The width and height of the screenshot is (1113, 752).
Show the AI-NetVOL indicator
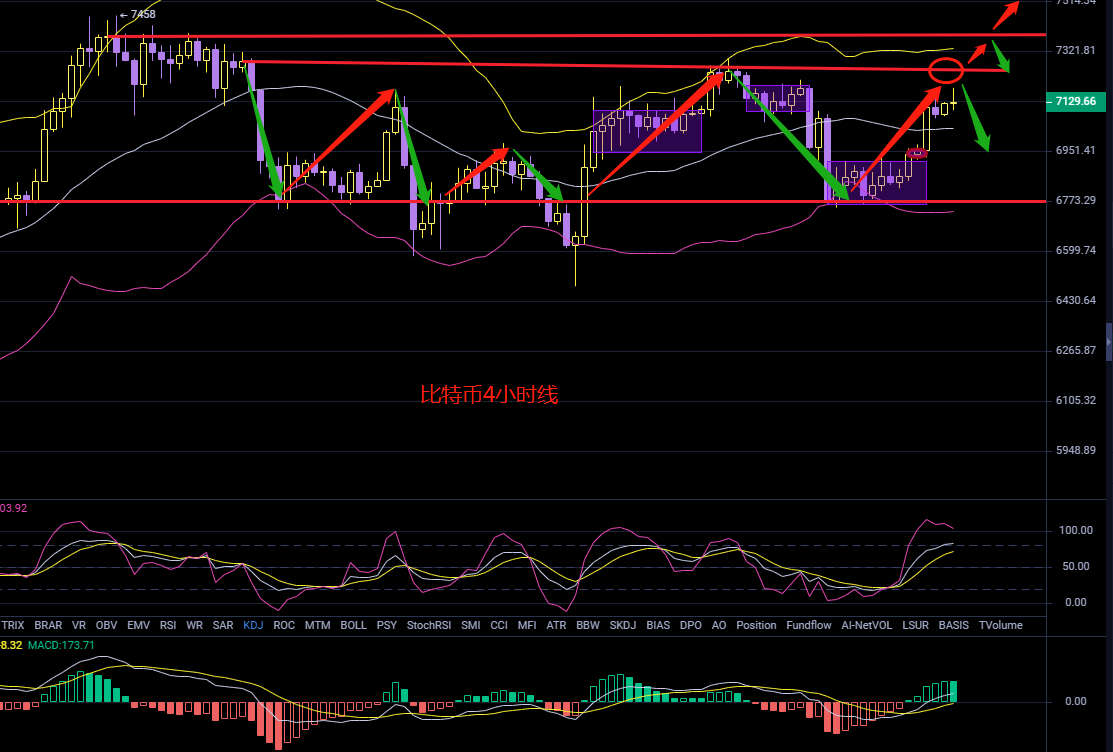[x=866, y=625]
